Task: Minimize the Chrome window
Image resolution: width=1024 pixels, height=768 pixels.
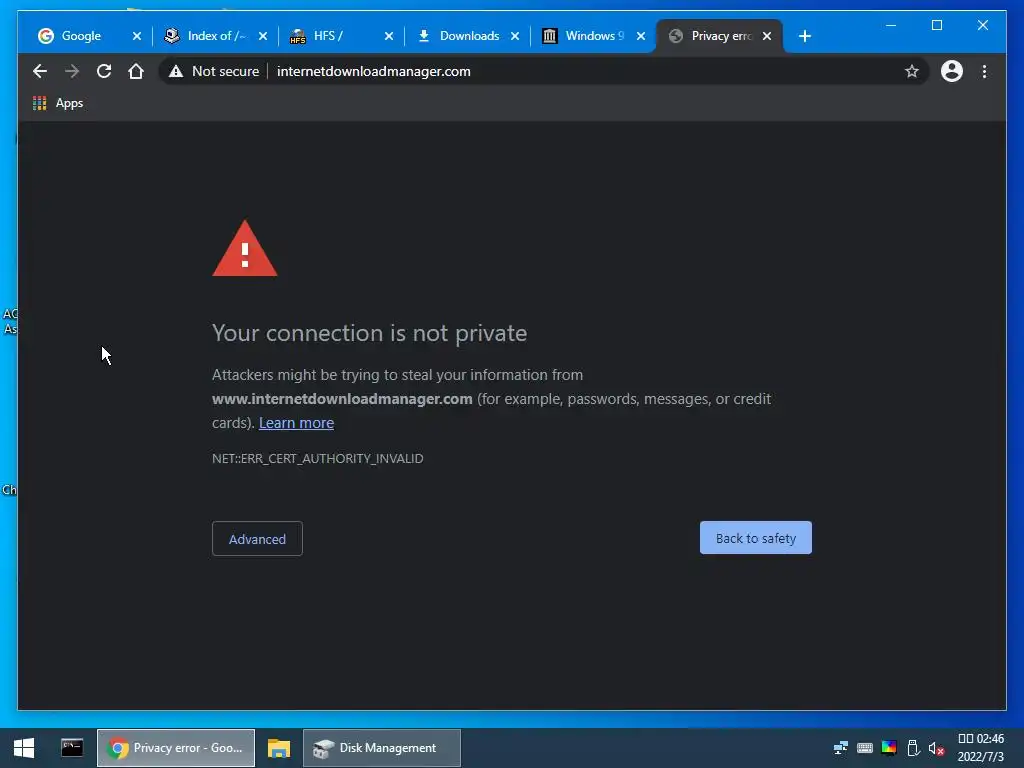Action: point(891,25)
